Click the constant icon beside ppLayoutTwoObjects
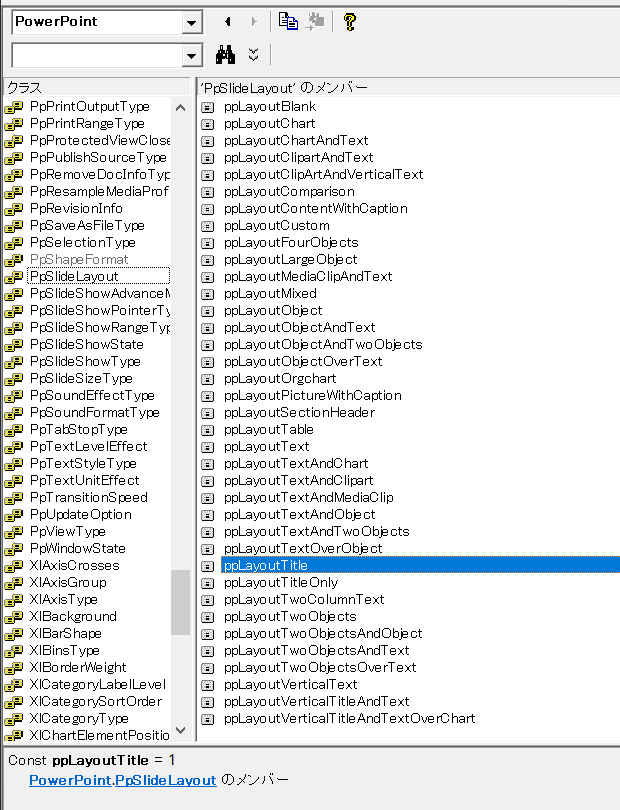Image resolution: width=620 pixels, height=810 pixels. point(208,618)
